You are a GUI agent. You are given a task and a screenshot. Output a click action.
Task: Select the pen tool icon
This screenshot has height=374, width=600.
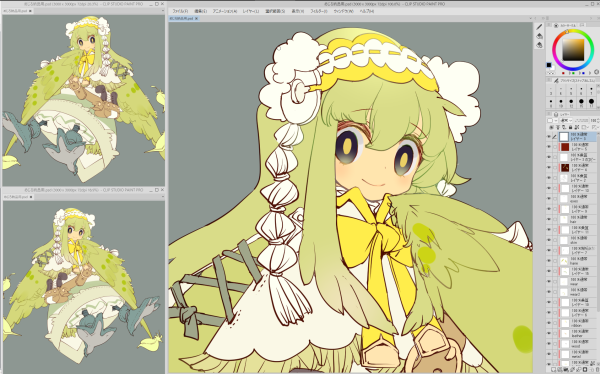click(539, 26)
